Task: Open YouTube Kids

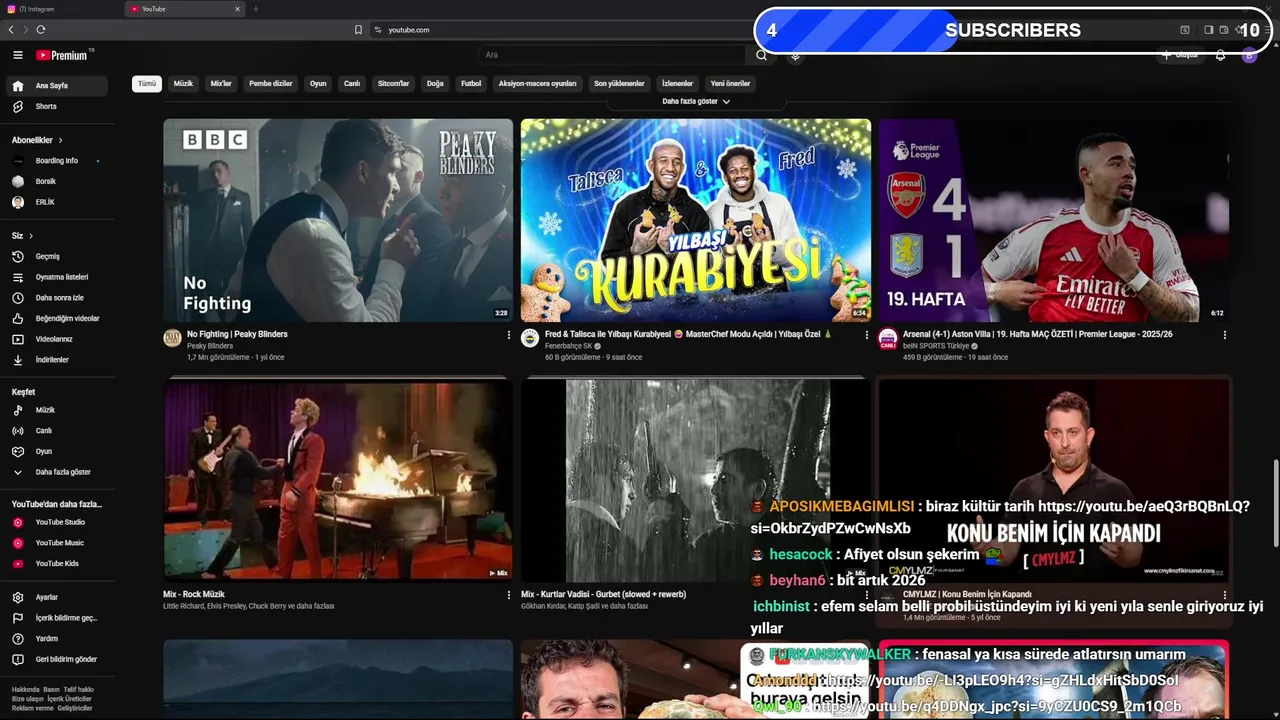Action: pyautogui.click(x=57, y=563)
